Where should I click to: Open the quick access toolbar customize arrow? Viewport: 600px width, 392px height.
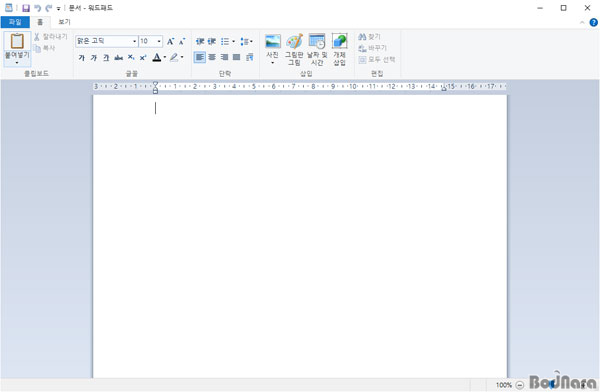59,8
